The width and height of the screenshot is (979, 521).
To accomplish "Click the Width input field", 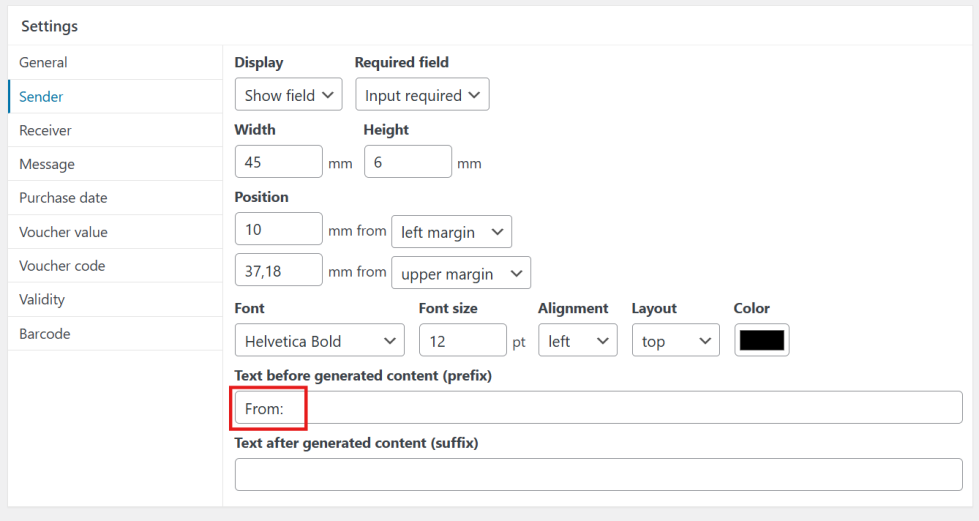I will click(278, 162).
